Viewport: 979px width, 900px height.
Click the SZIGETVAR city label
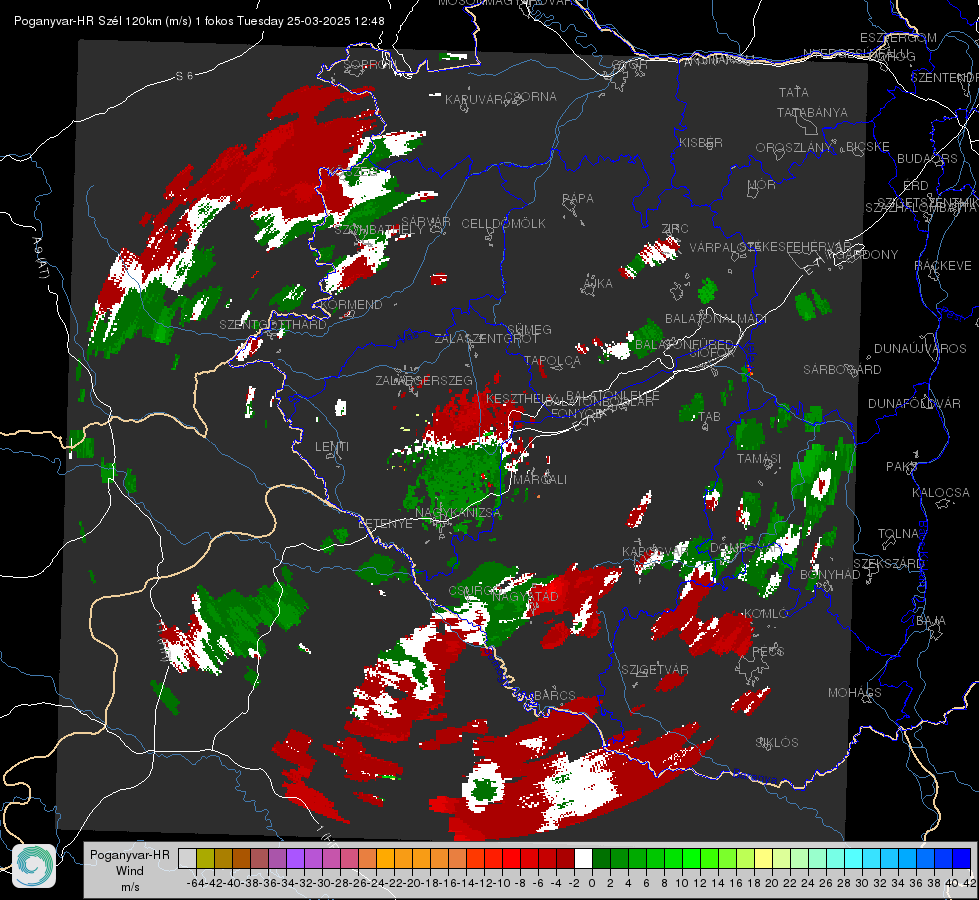655,670
